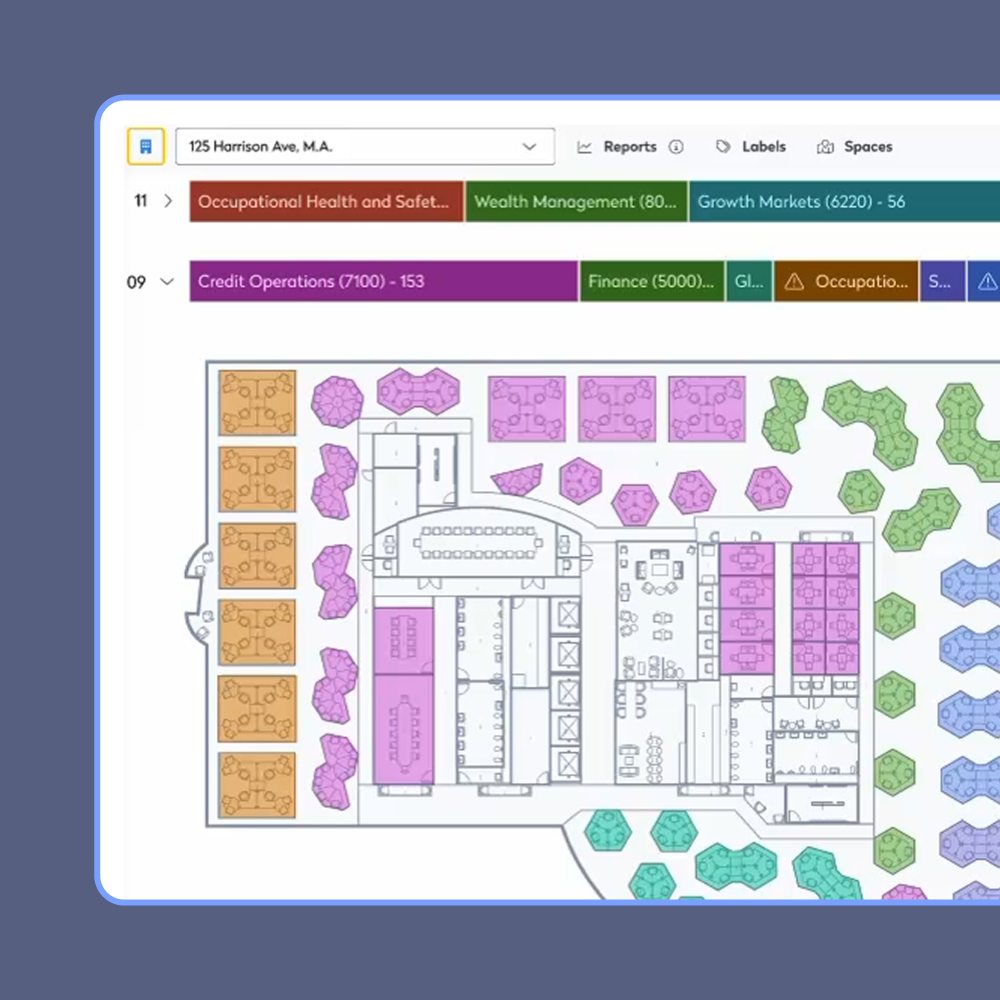This screenshot has height=1000, width=1000.
Task: Select the Wealth Management block
Action: coord(576,201)
